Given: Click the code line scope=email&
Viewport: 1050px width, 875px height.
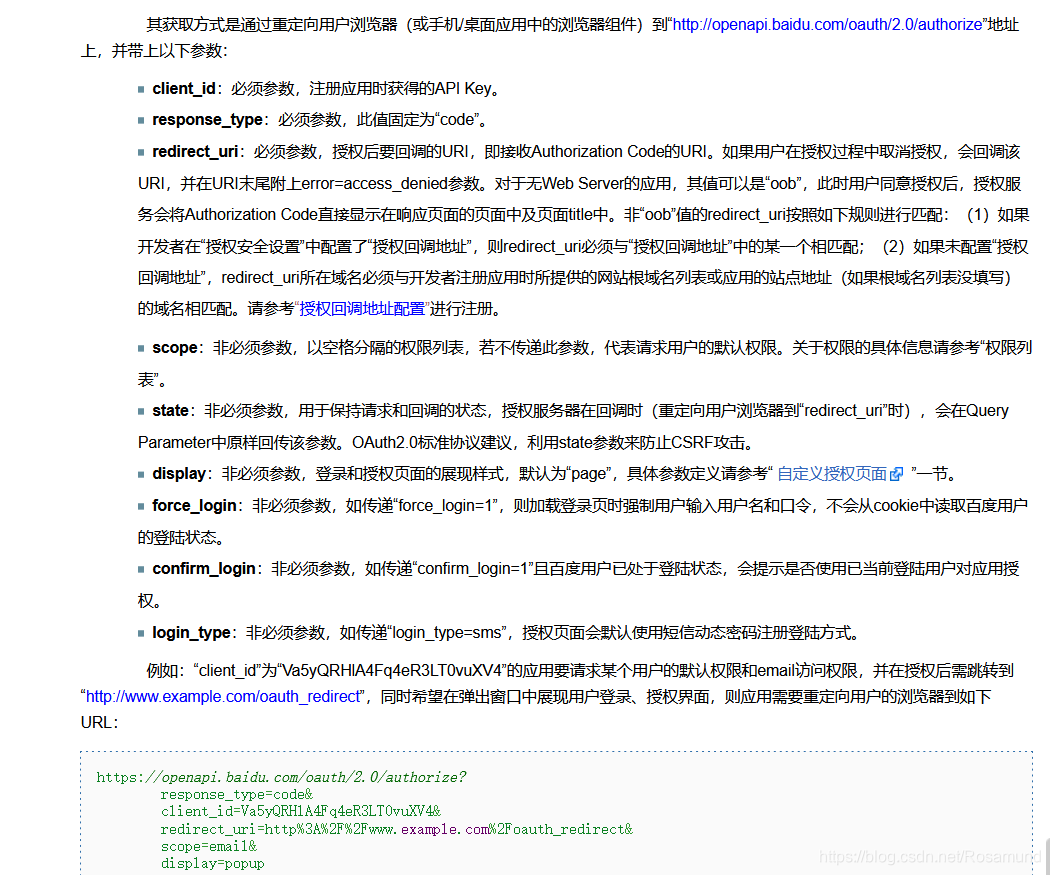Looking at the screenshot, I should 208,846.
